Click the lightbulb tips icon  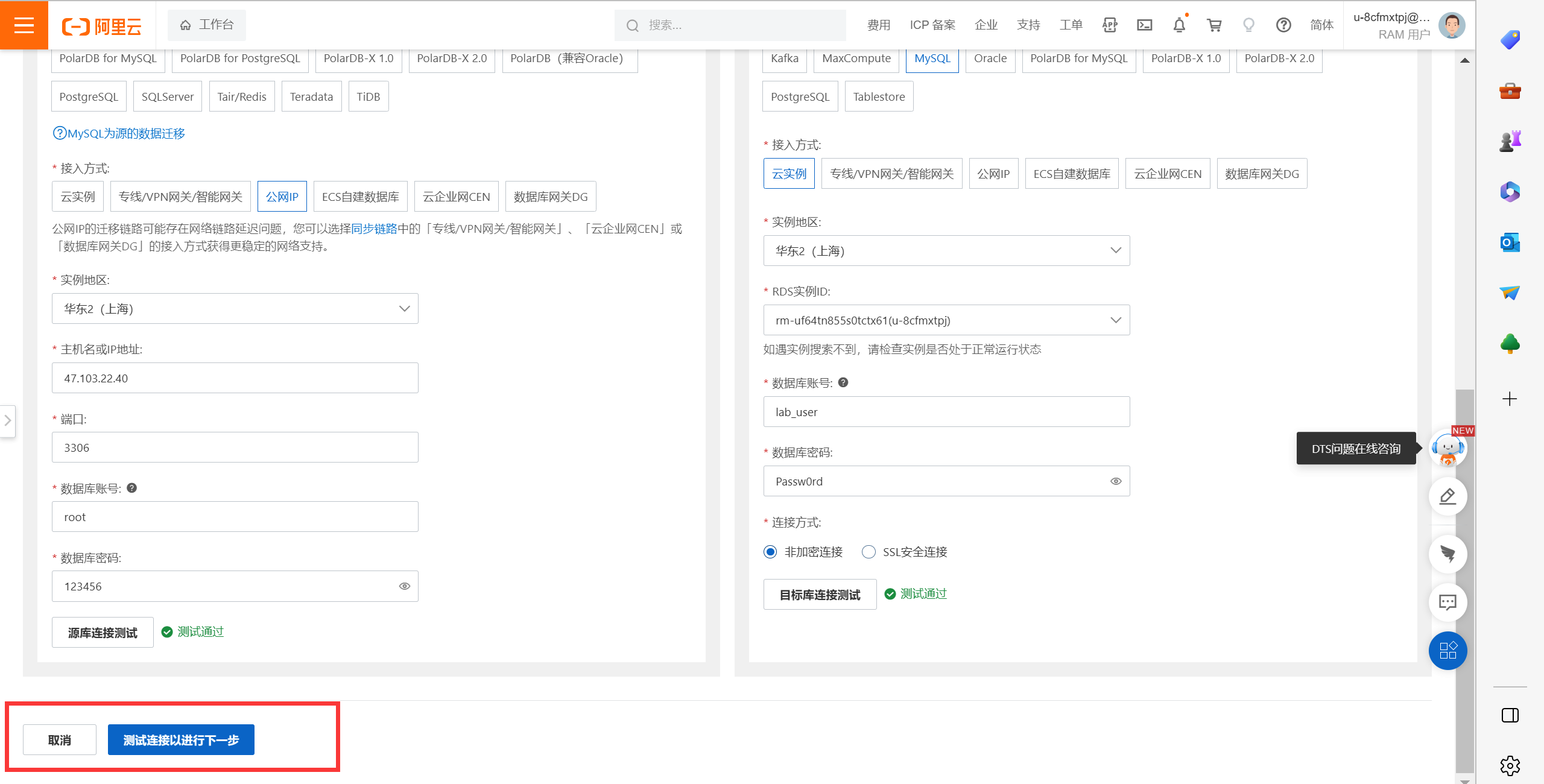1248,25
